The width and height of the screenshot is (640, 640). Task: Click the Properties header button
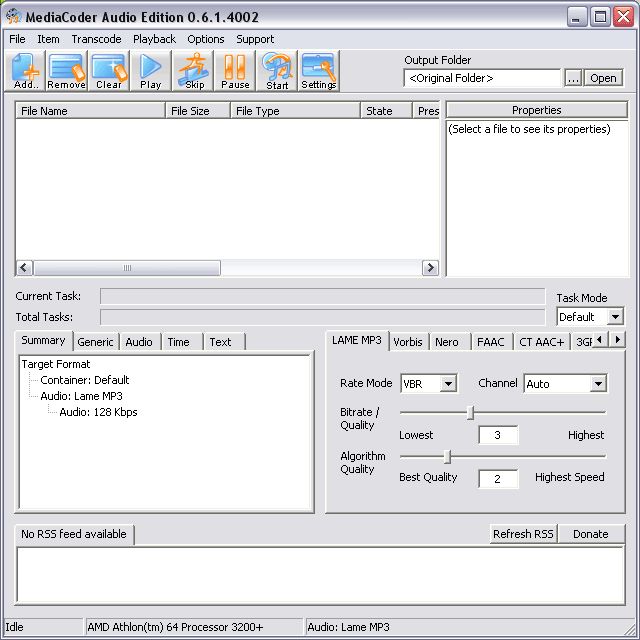point(537,110)
